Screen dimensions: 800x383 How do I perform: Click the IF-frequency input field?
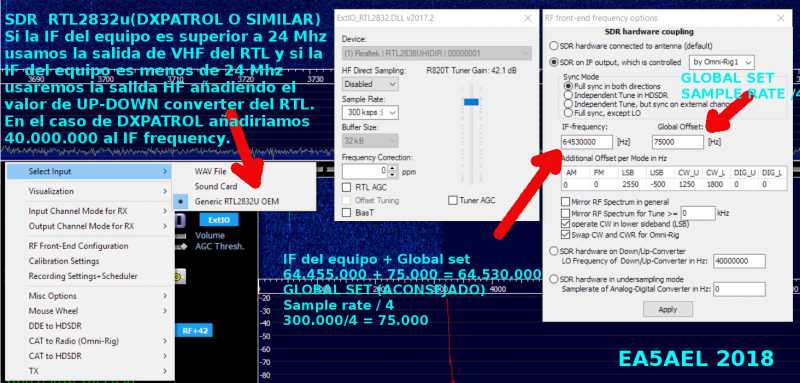click(587, 142)
